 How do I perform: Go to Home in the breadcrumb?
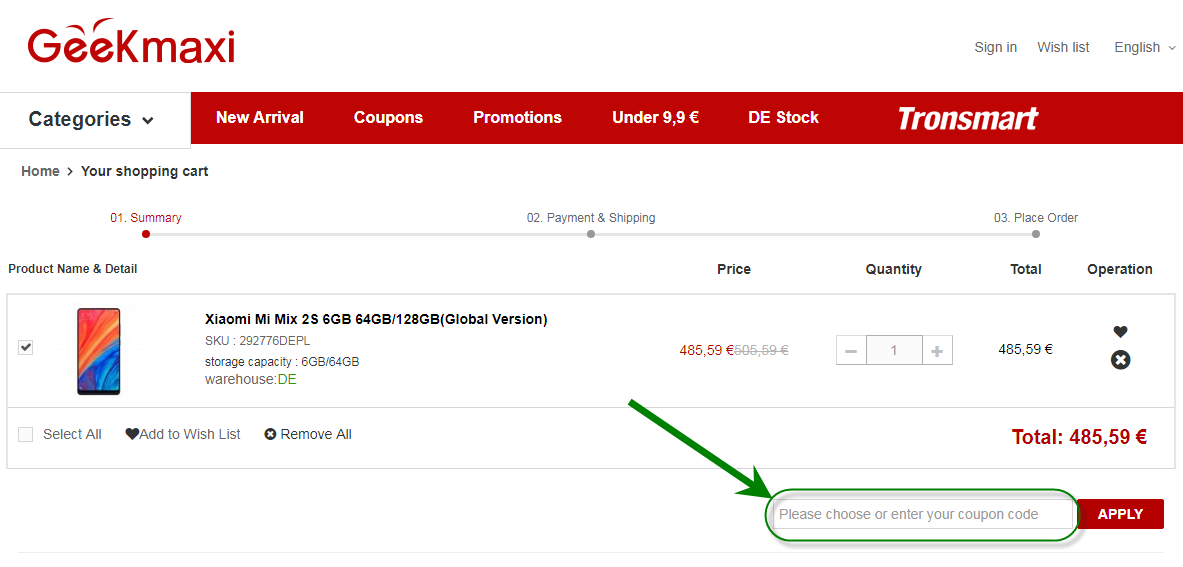40,171
